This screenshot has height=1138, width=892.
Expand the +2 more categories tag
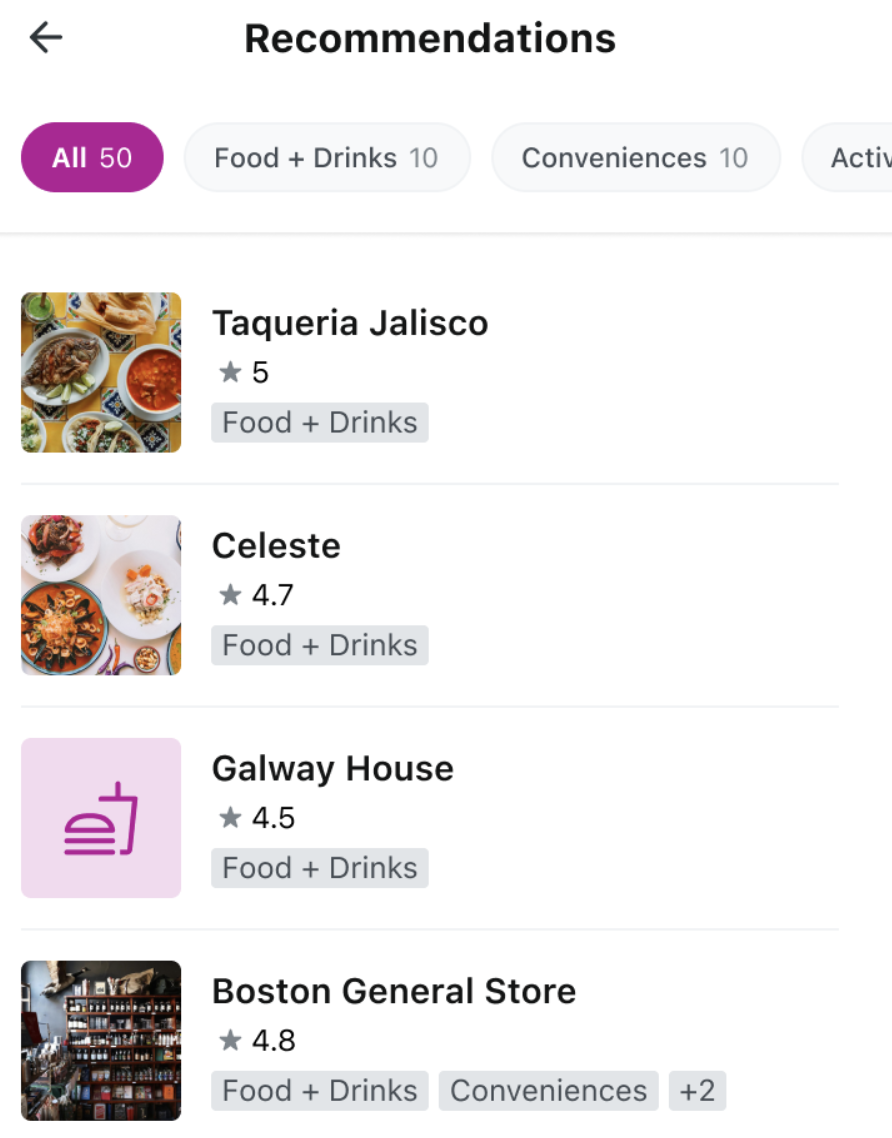pyautogui.click(x=697, y=1091)
